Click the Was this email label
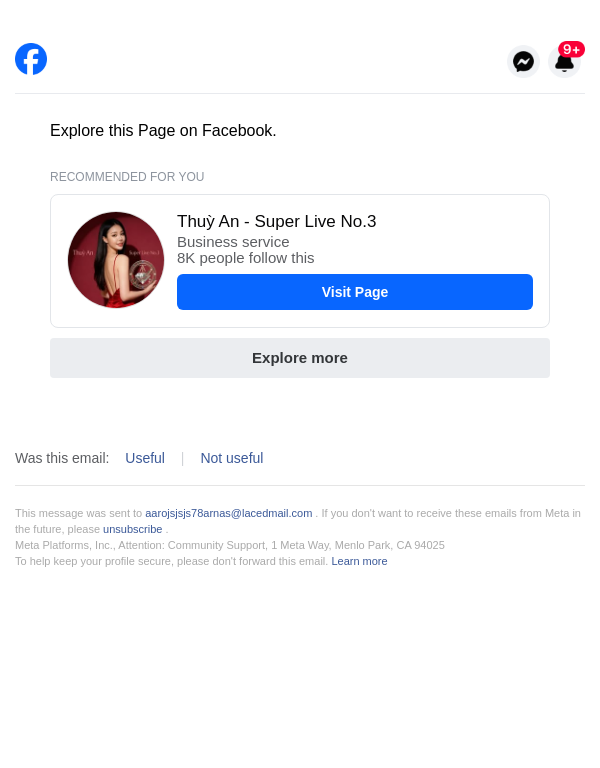 [62, 458]
